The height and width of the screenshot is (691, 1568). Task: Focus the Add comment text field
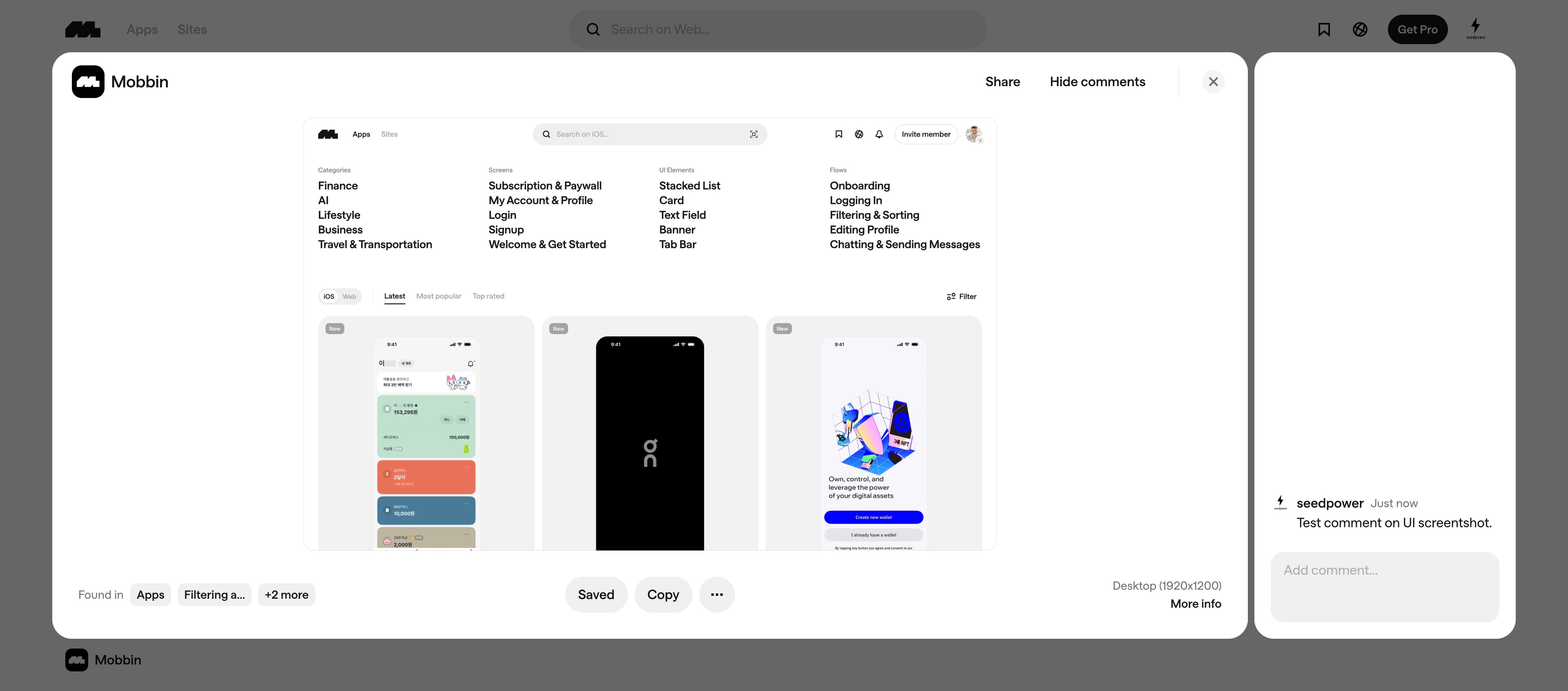coord(1384,586)
